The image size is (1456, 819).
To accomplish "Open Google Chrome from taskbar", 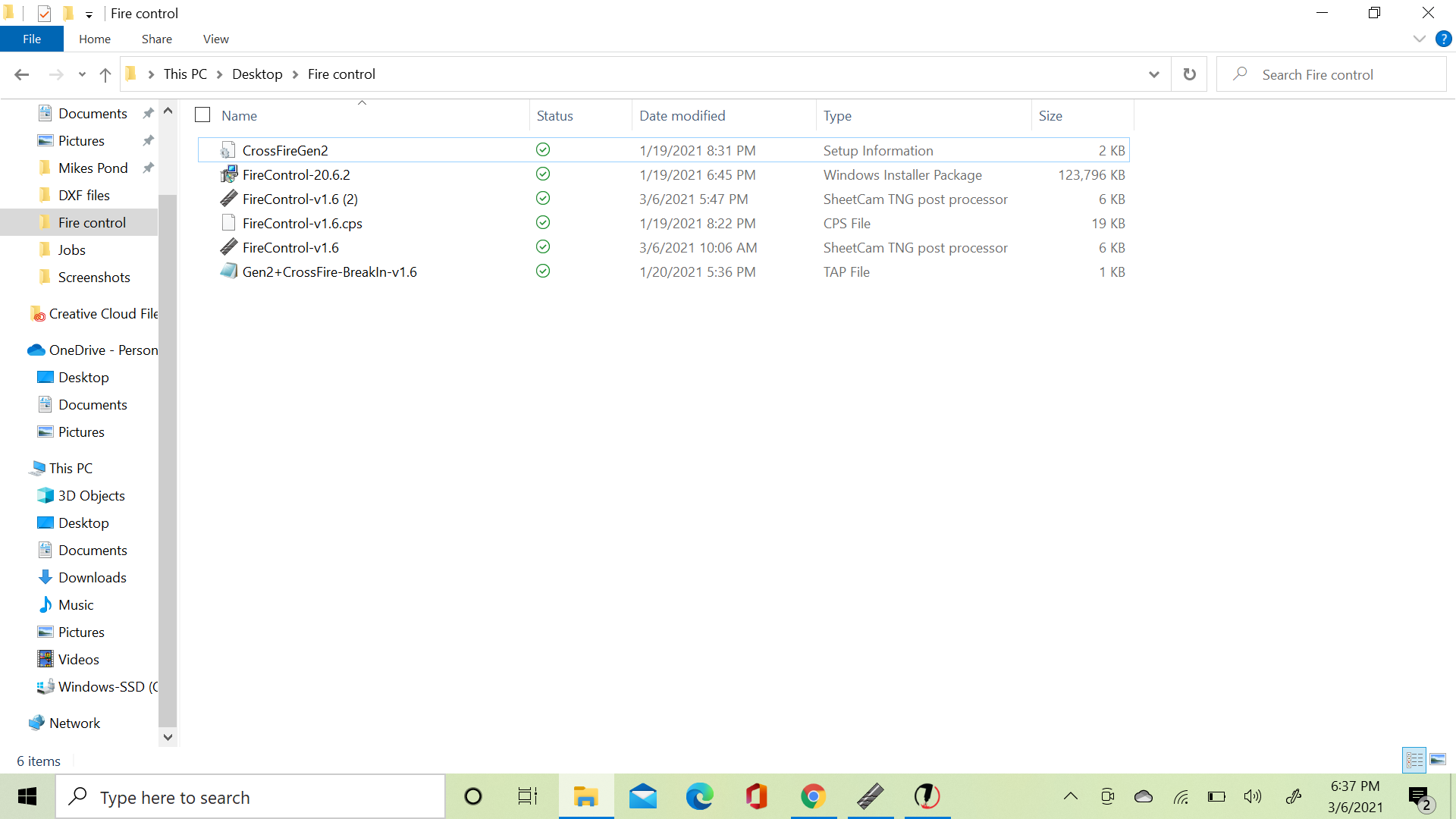I will (x=813, y=796).
